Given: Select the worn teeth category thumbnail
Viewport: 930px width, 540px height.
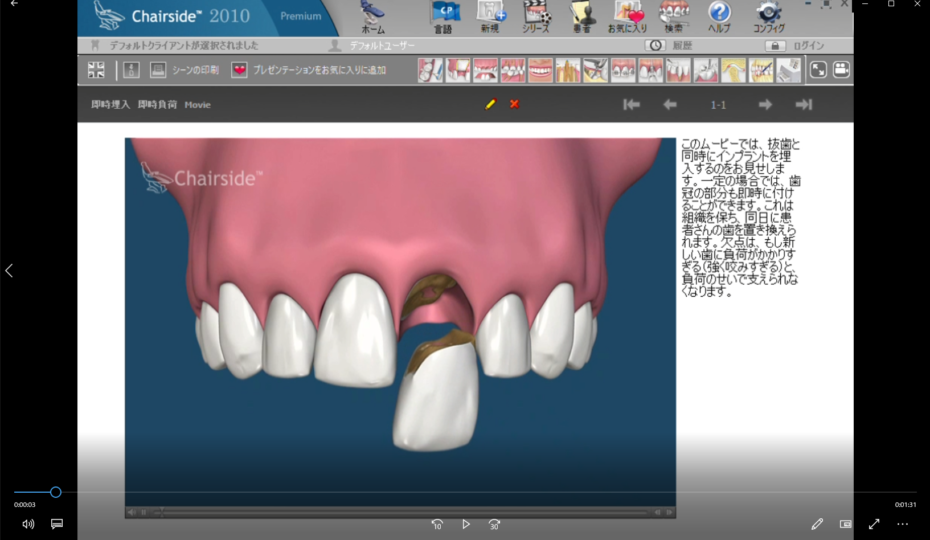Looking at the screenshot, I should pyautogui.click(x=485, y=70).
